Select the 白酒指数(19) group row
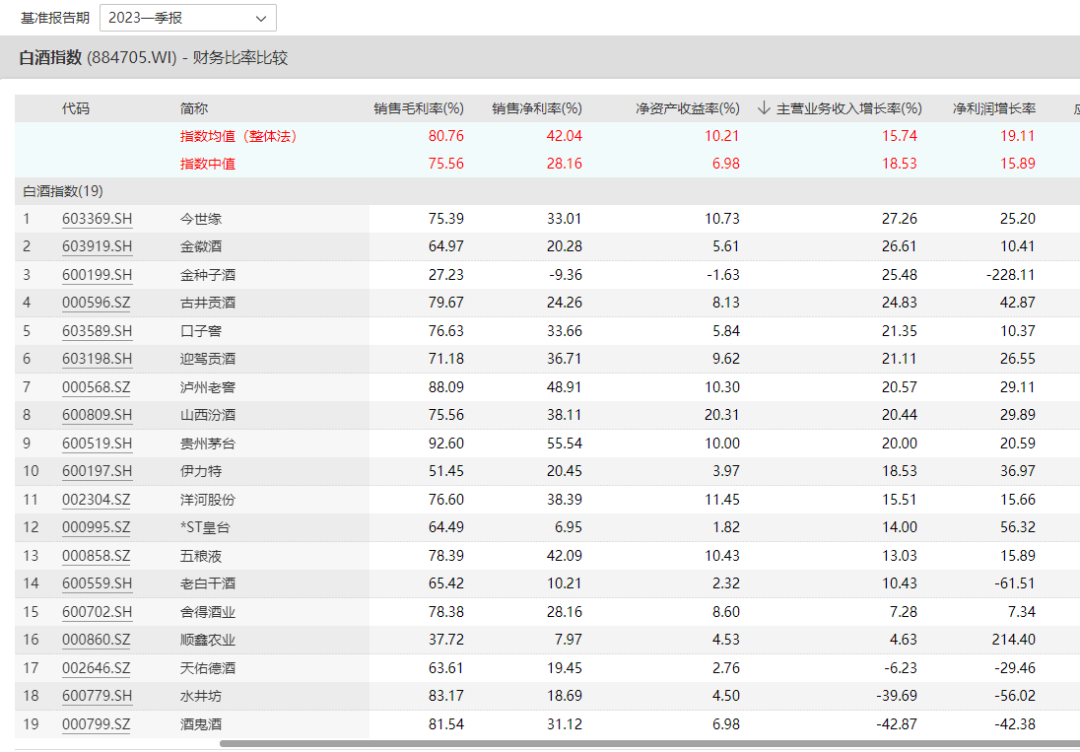 [547, 191]
